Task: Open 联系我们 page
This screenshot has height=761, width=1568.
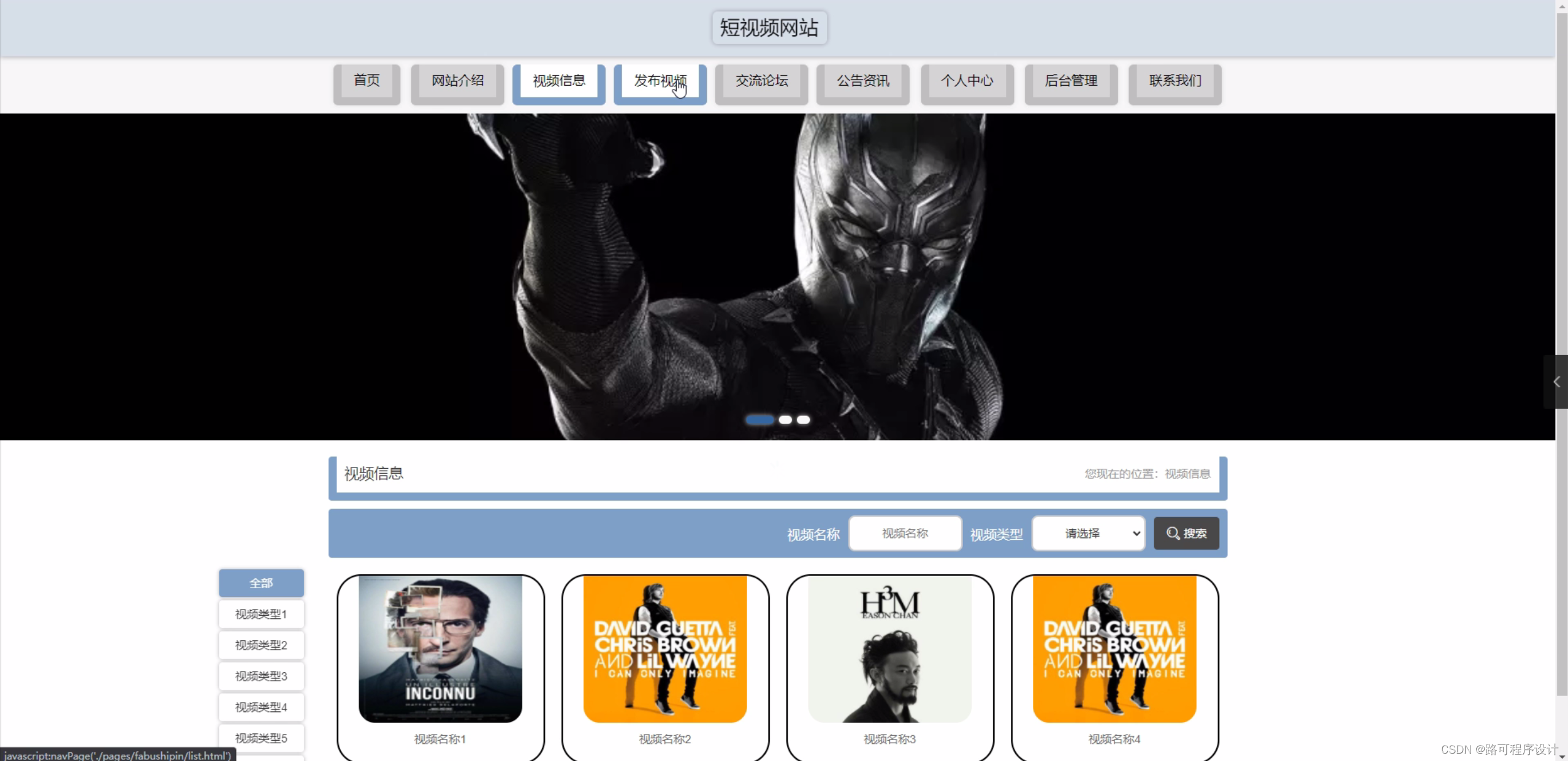Action: tap(1174, 81)
